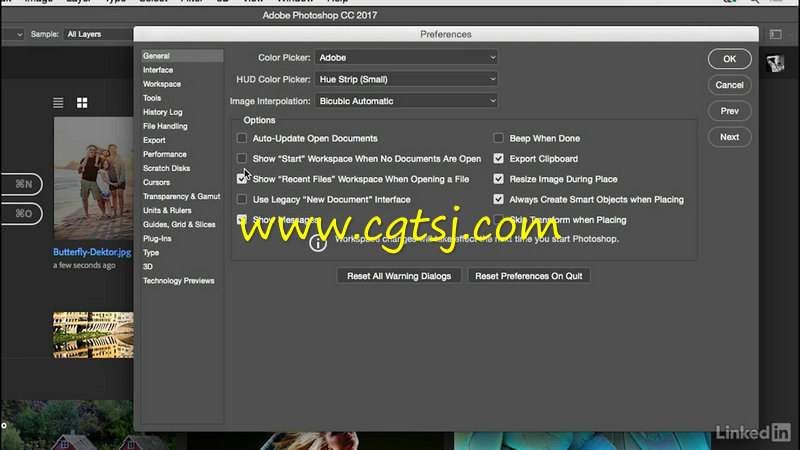The width and height of the screenshot is (800, 450).
Task: Select 3D preferences category
Action: [x=148, y=267]
